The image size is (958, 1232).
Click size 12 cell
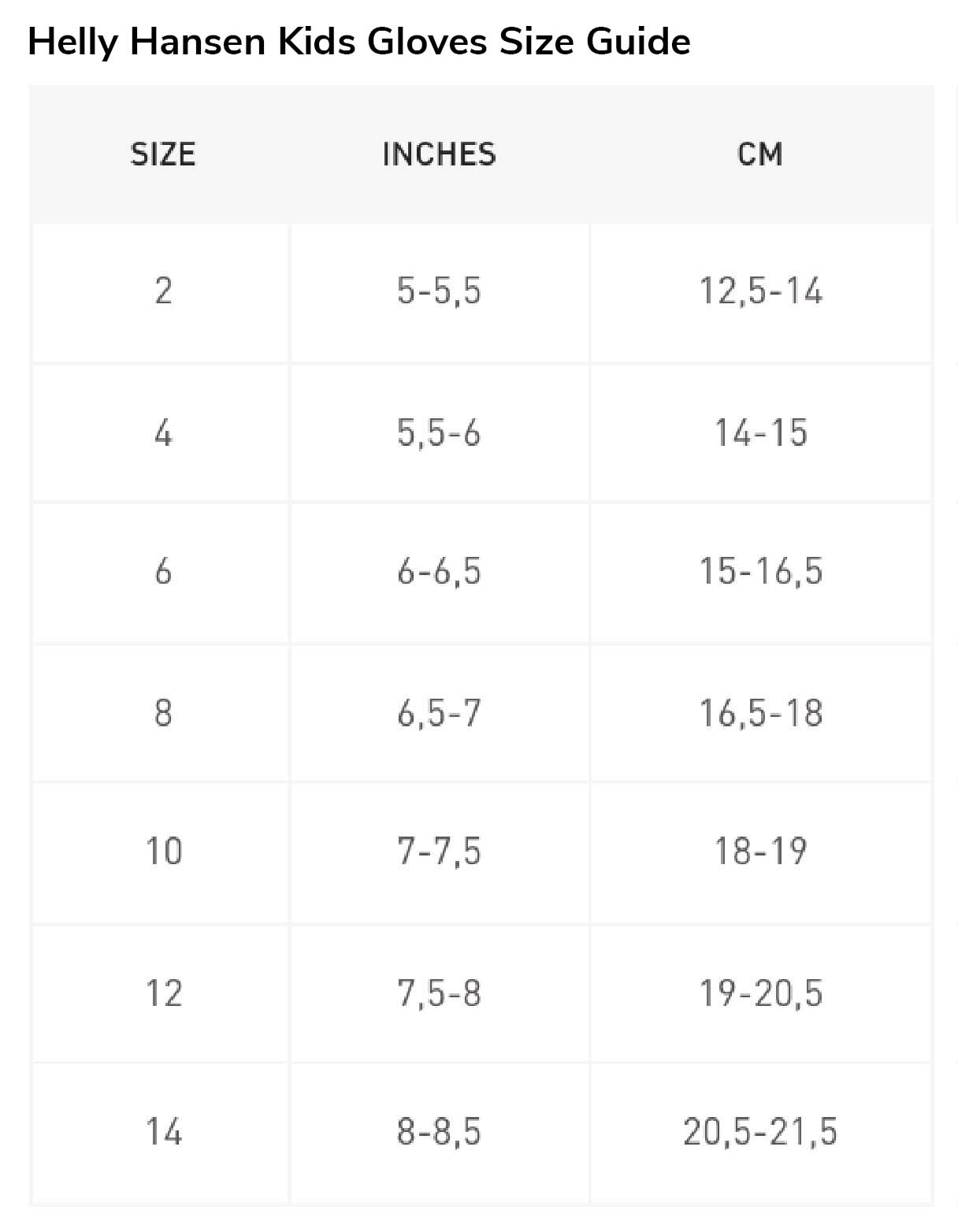(161, 993)
